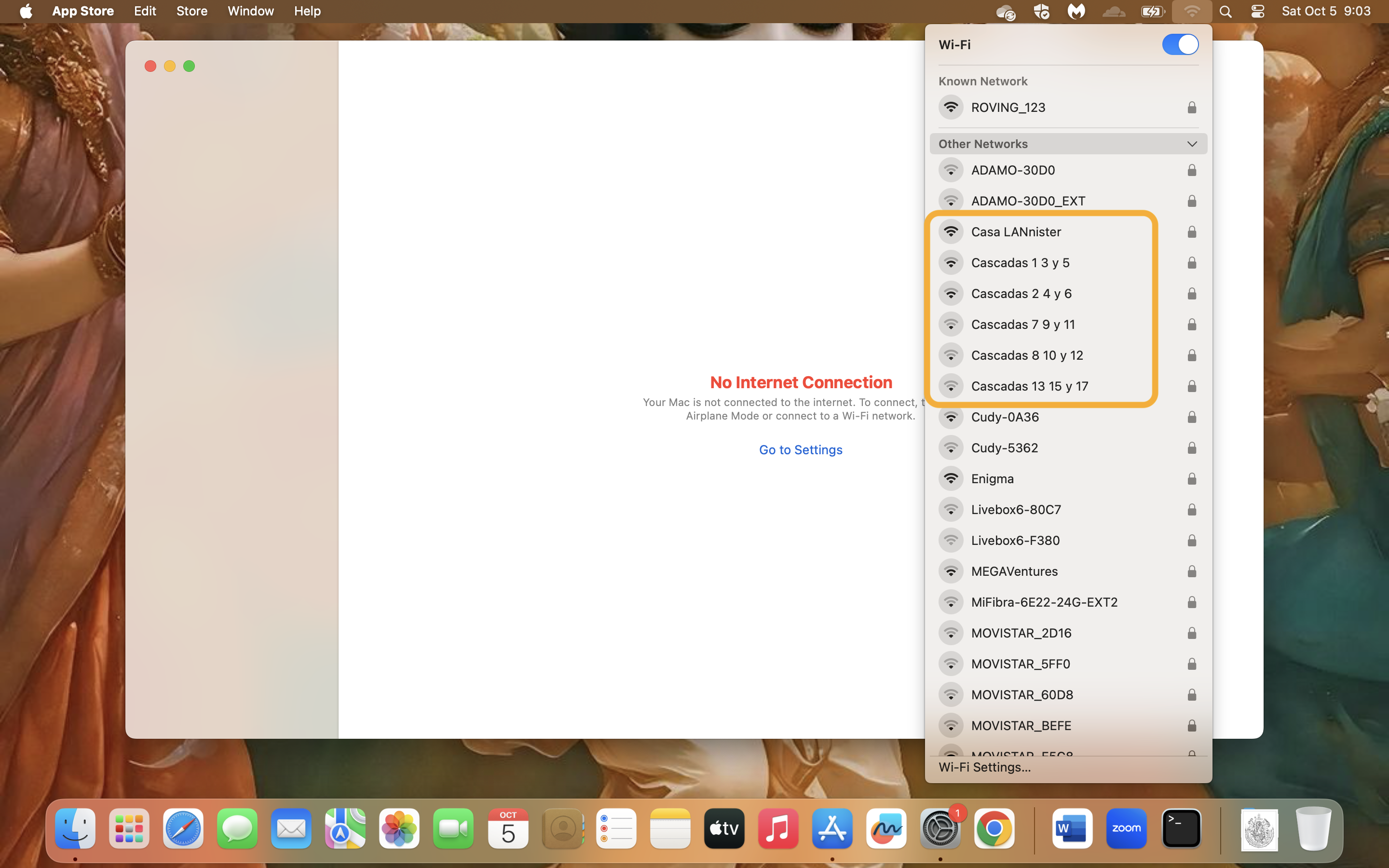Open Spotlight search in the menu bar
Image resolution: width=1389 pixels, height=868 pixels.
coord(1226,12)
